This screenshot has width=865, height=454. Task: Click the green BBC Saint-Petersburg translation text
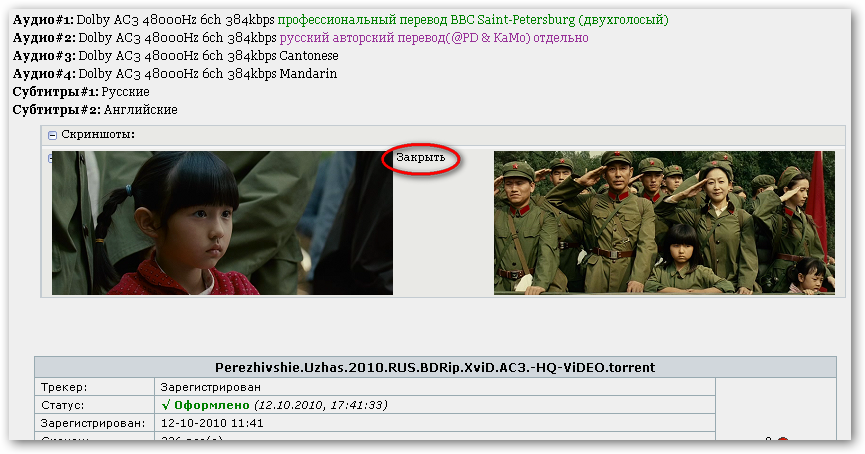tap(473, 20)
